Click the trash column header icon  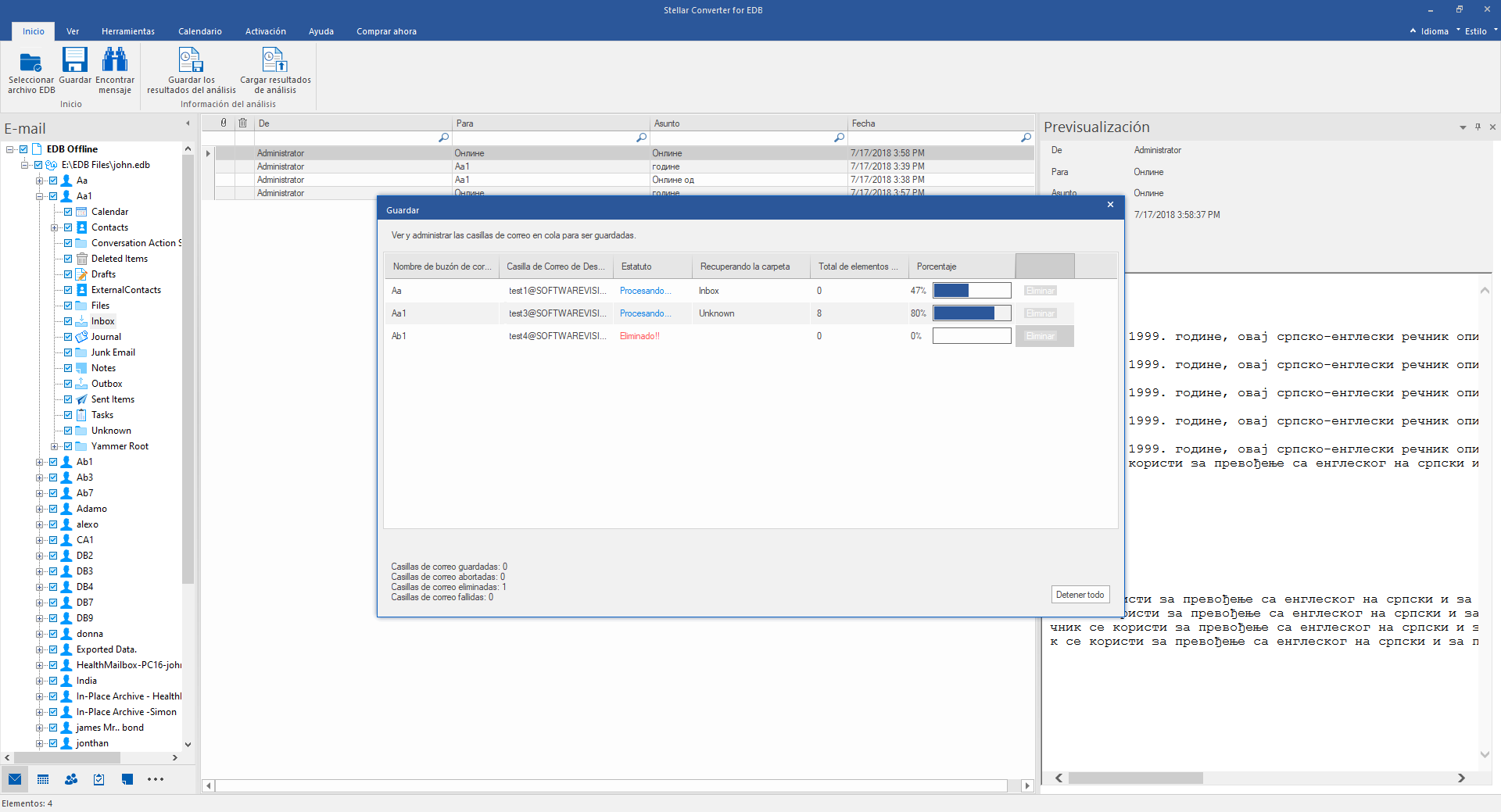pyautogui.click(x=242, y=123)
